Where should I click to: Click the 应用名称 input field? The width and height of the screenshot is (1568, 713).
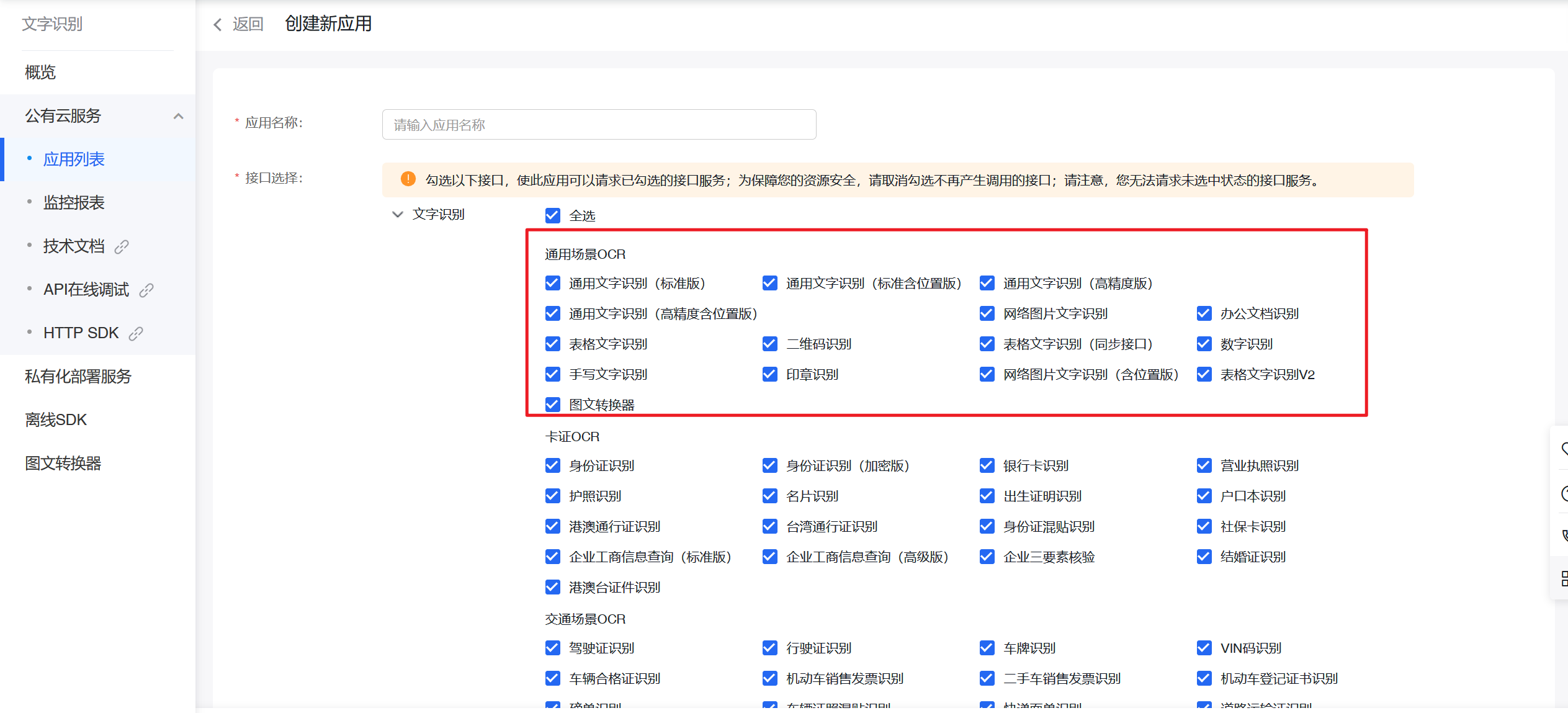(598, 124)
